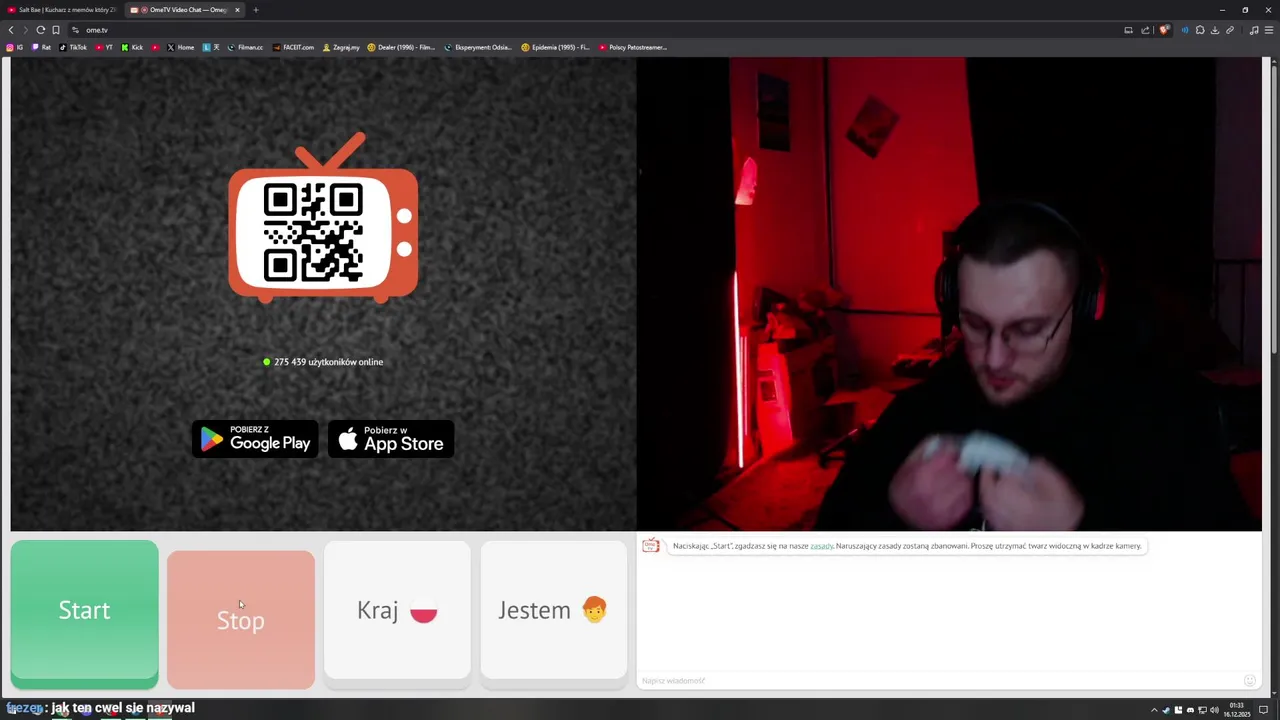The width and height of the screenshot is (1280, 720).
Task: Open the zasady rules link
Action: point(821,546)
